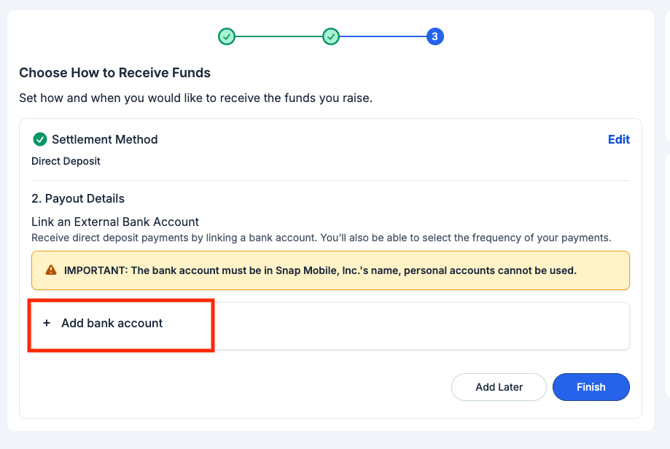Click the Settlement Method heading
The image size is (670, 449).
click(x=105, y=139)
